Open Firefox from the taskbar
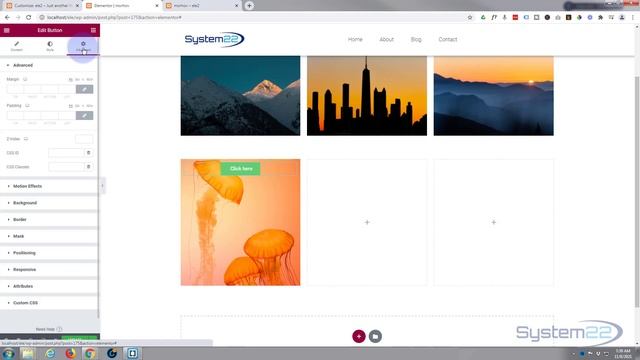 70,353
